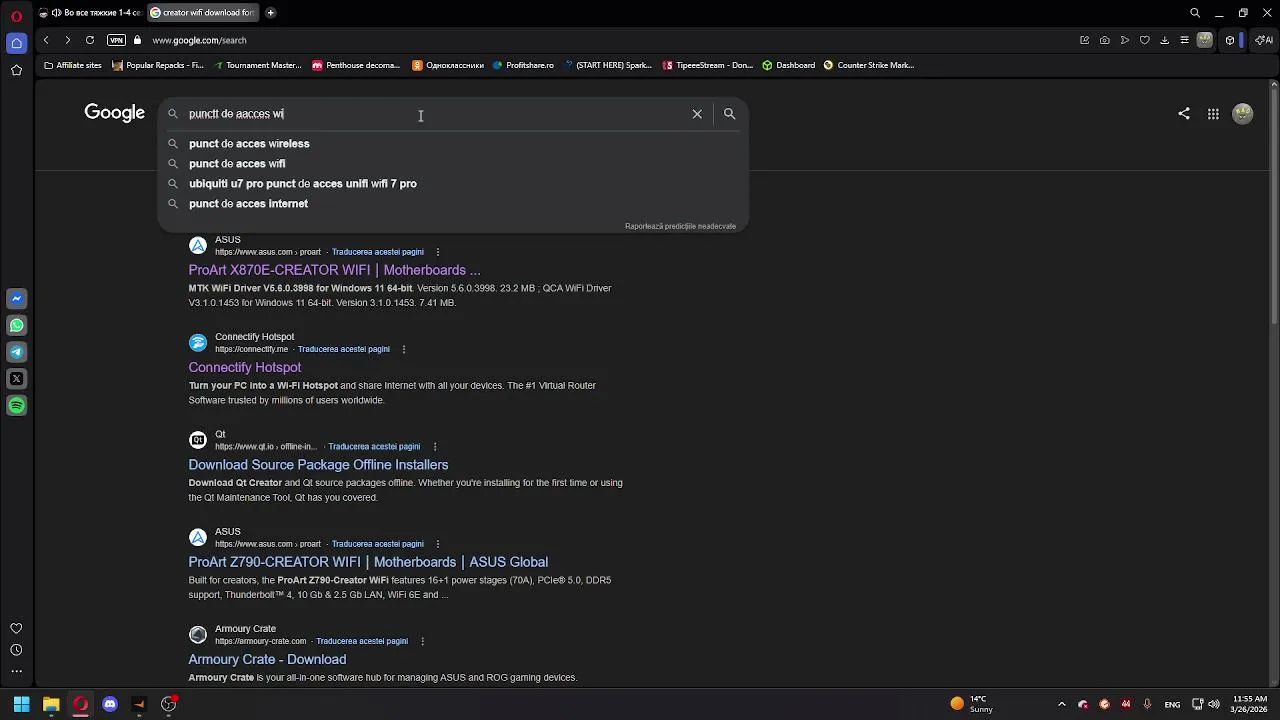Open Telegram in the Opera sidebar
Viewport: 1280px width, 720px height.
16,352
